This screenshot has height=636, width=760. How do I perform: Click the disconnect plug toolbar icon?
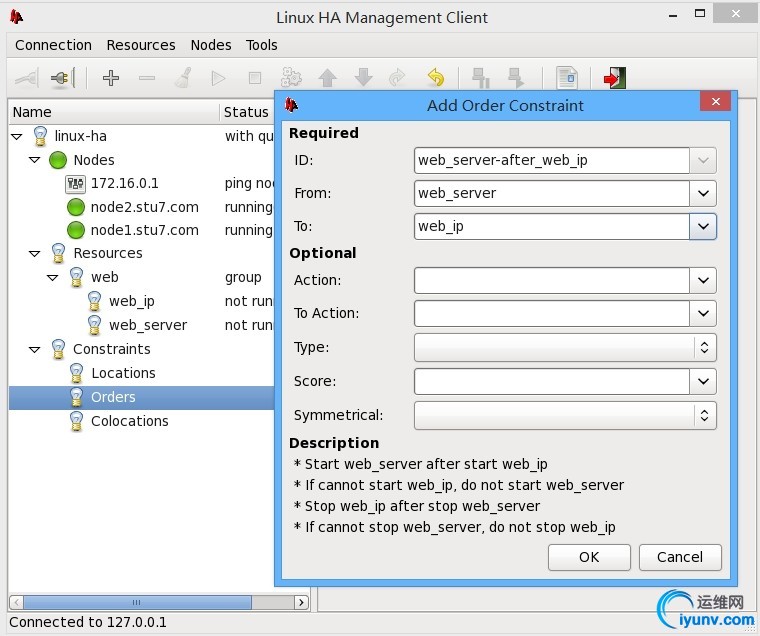click(63, 78)
